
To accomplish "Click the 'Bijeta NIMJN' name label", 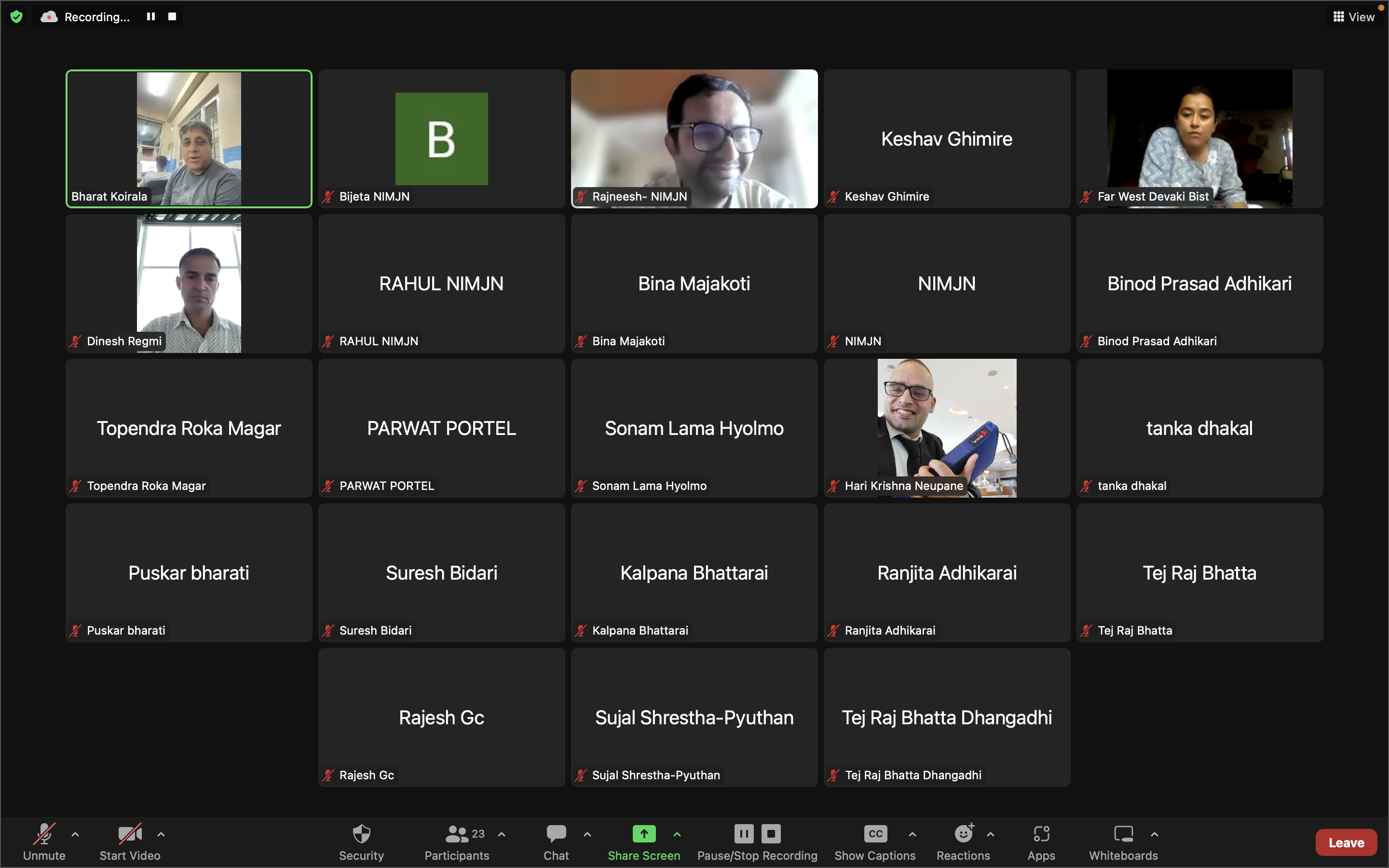I will click(374, 196).
